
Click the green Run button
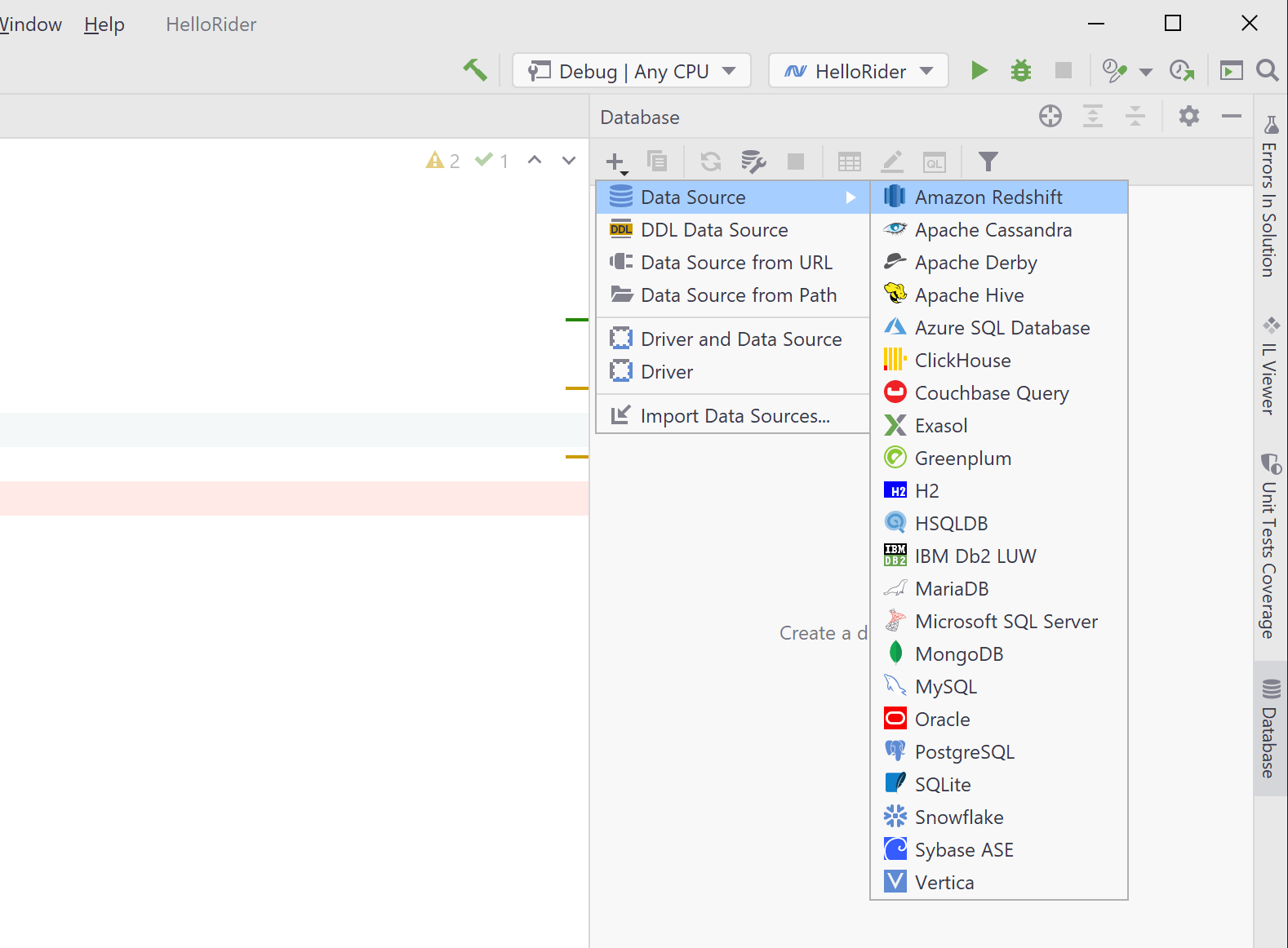pyautogui.click(x=979, y=71)
